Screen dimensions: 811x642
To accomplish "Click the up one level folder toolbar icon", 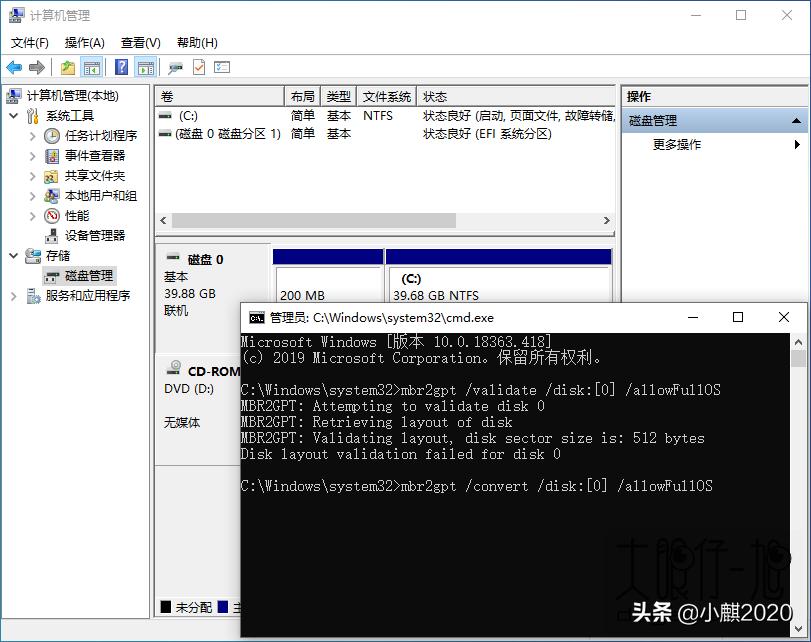I will 67,67.
